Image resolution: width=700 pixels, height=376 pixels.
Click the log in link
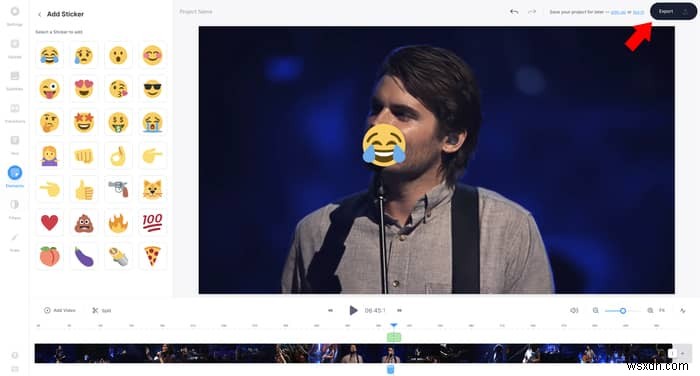click(638, 12)
